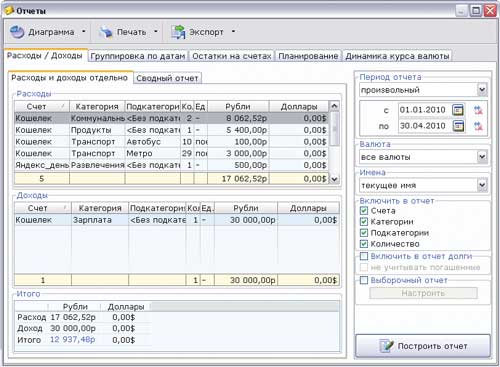Open calendar picker for start date 01.01.2010

458,110
